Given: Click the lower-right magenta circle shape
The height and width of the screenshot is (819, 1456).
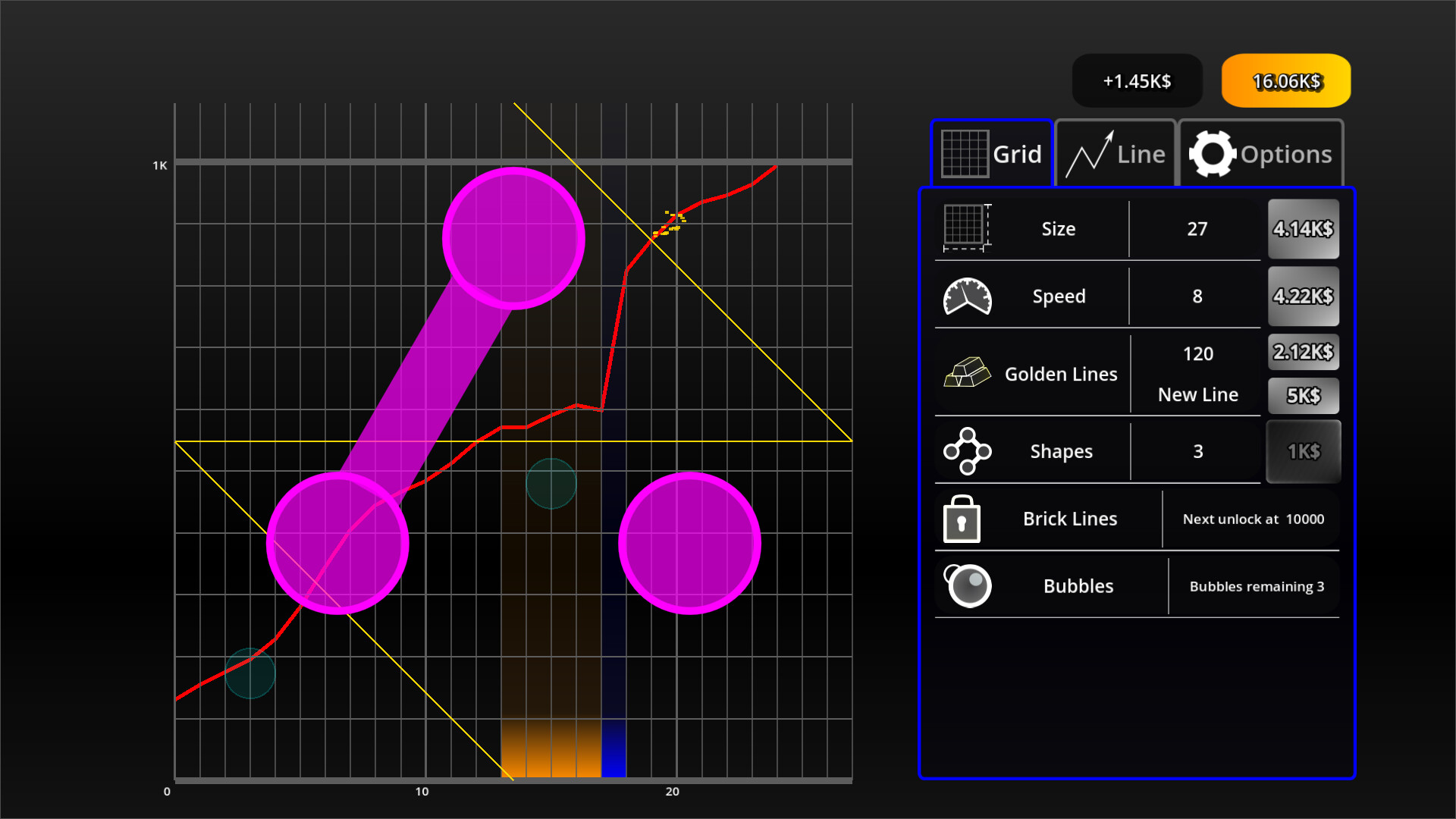Looking at the screenshot, I should tap(689, 541).
